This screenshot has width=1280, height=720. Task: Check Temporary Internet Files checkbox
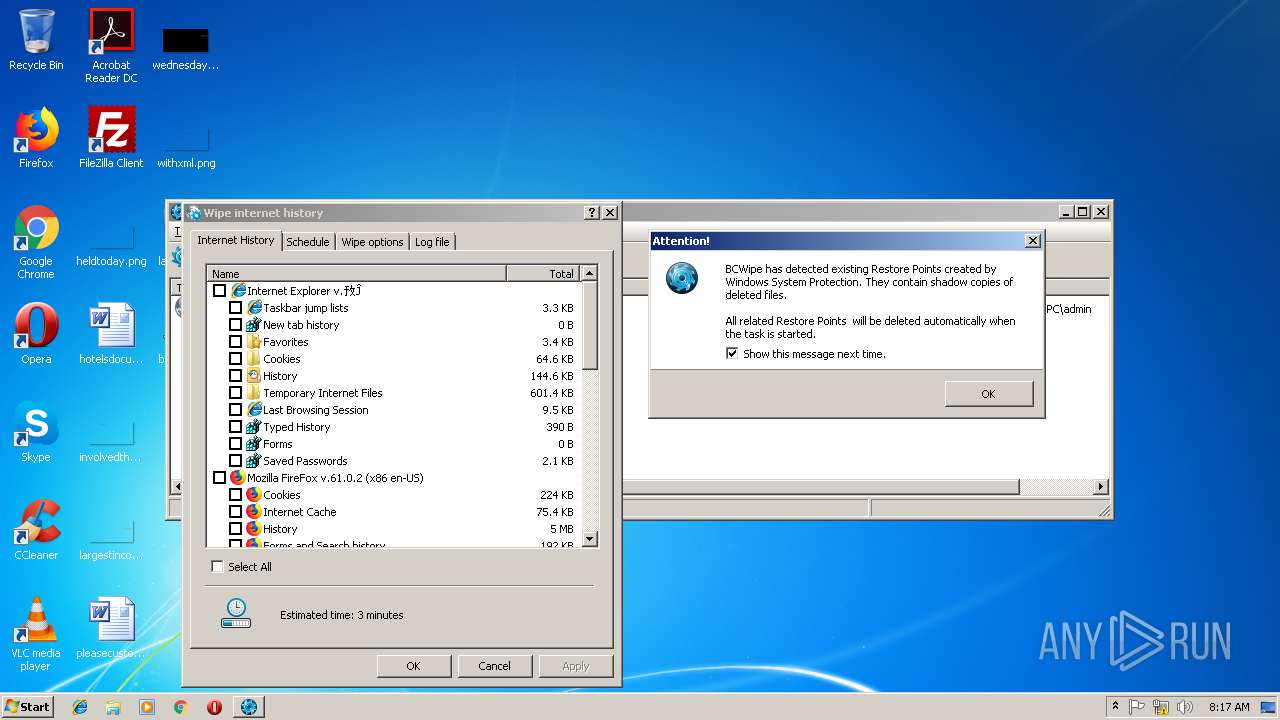click(236, 392)
